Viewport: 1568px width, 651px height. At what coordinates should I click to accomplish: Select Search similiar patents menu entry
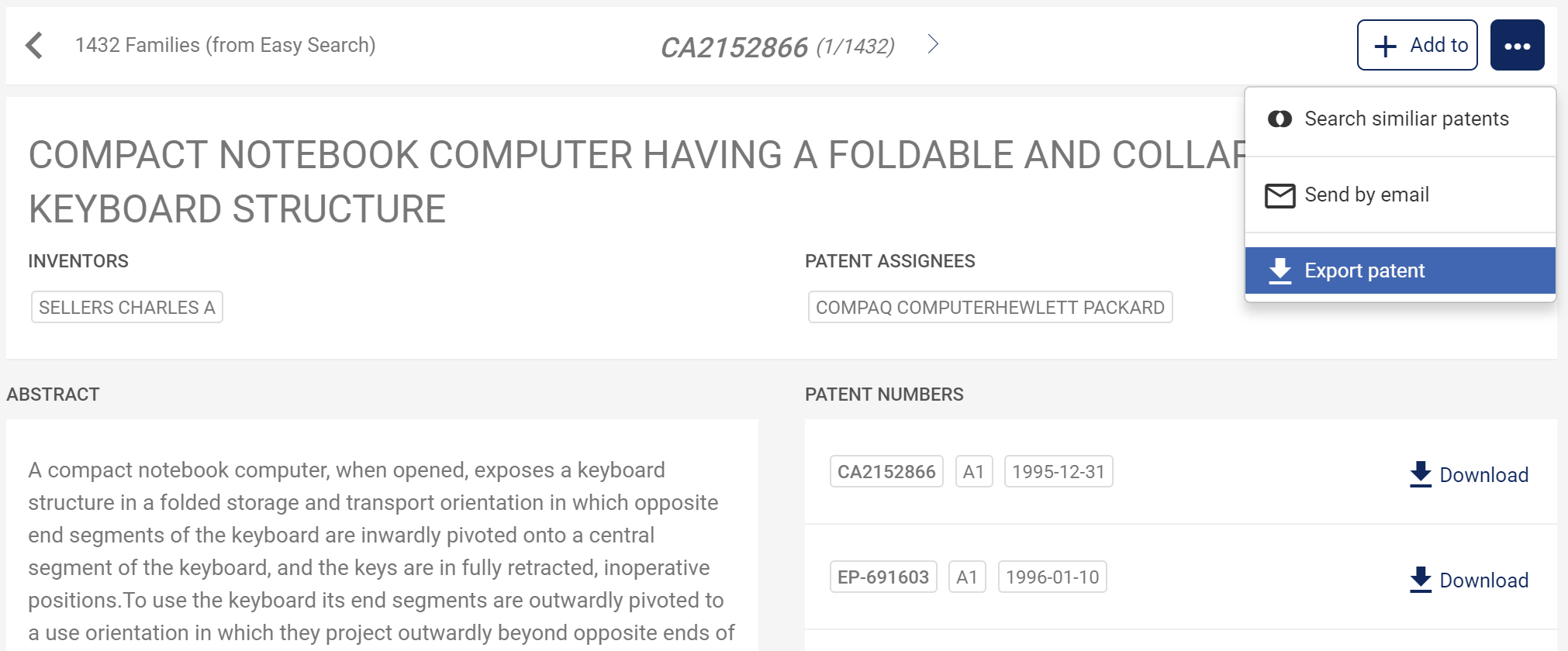[x=1406, y=119]
